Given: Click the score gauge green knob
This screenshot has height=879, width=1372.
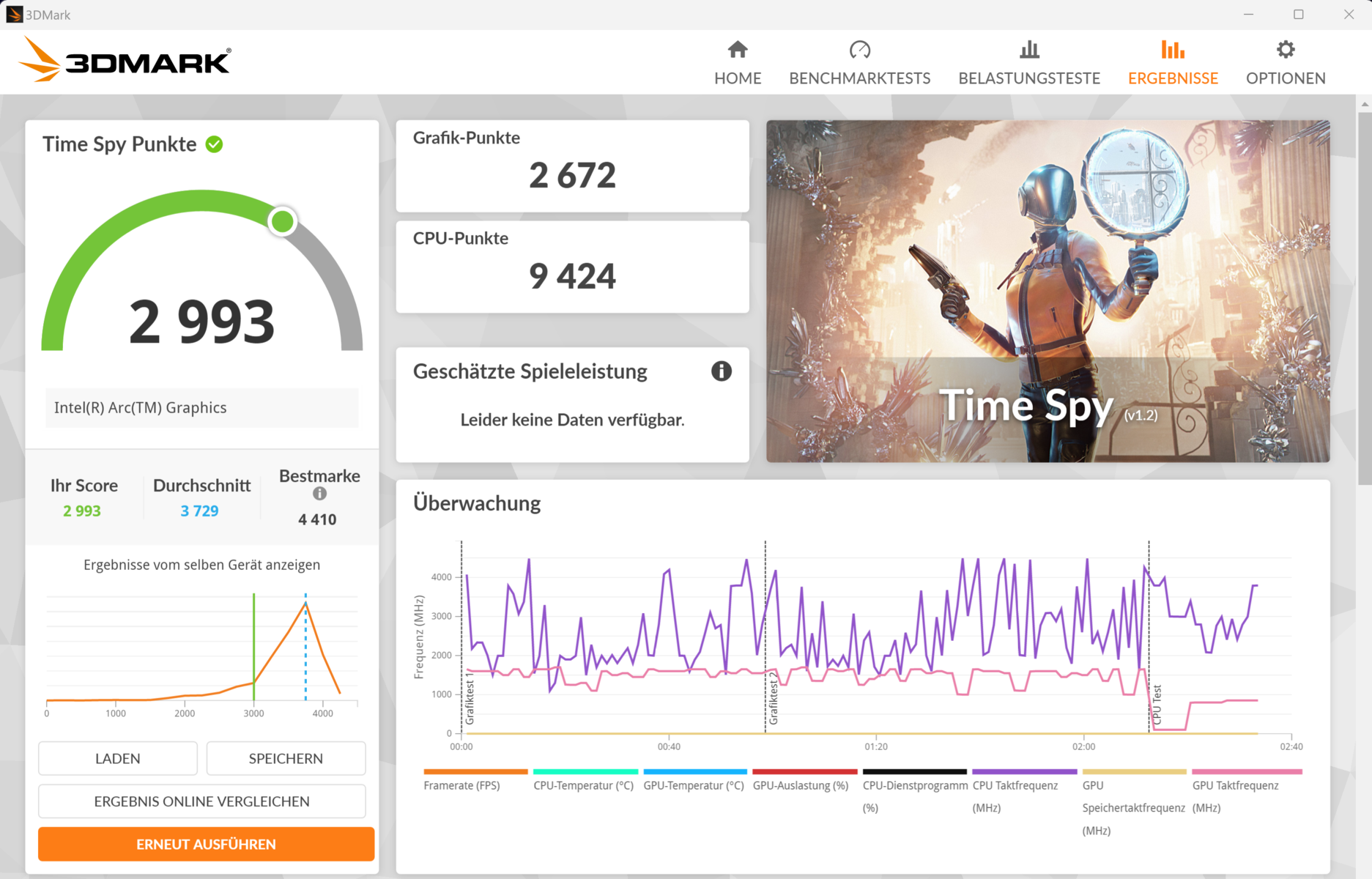Looking at the screenshot, I should [x=282, y=221].
